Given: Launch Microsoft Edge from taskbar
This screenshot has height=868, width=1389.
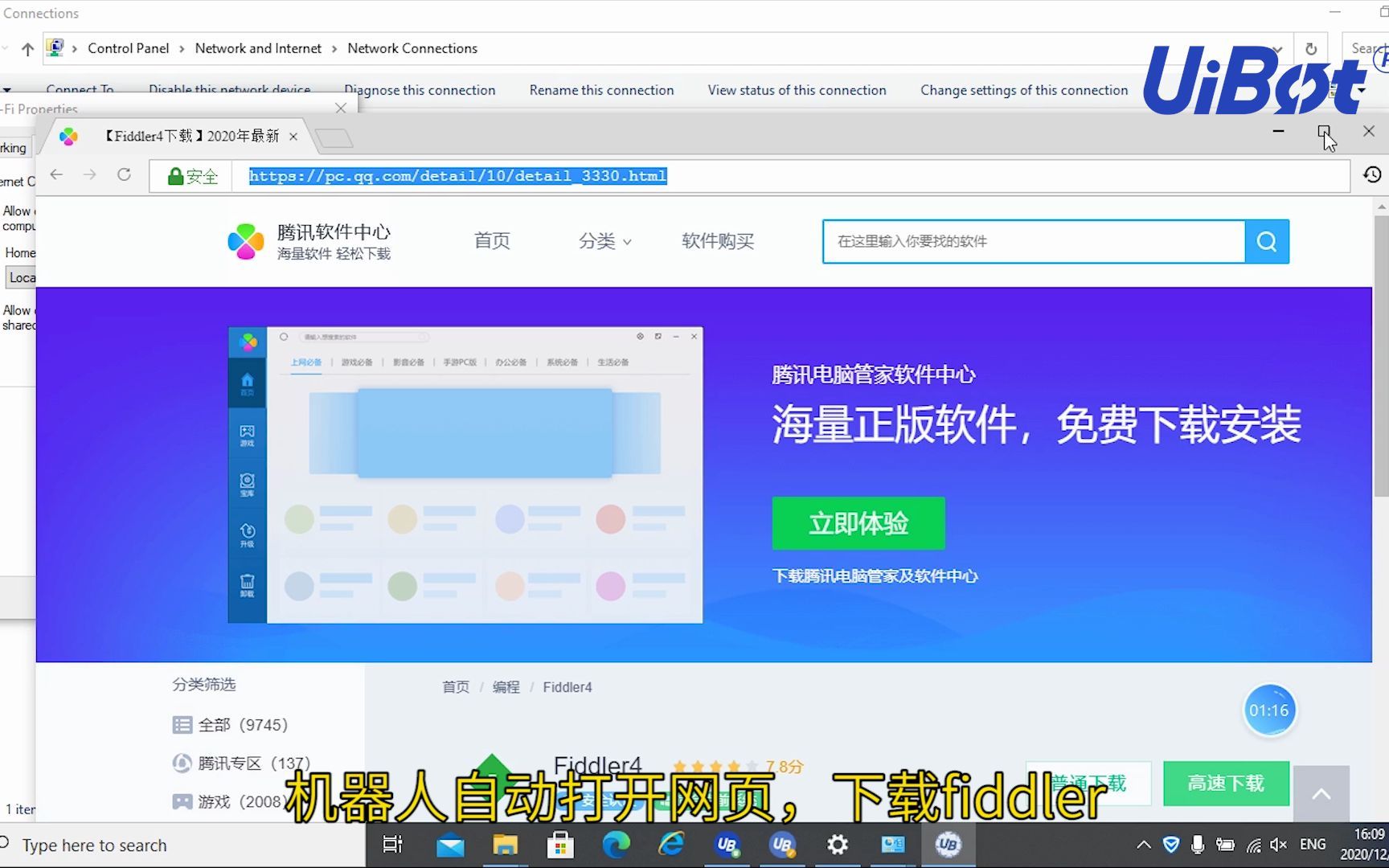Looking at the screenshot, I should click(617, 845).
